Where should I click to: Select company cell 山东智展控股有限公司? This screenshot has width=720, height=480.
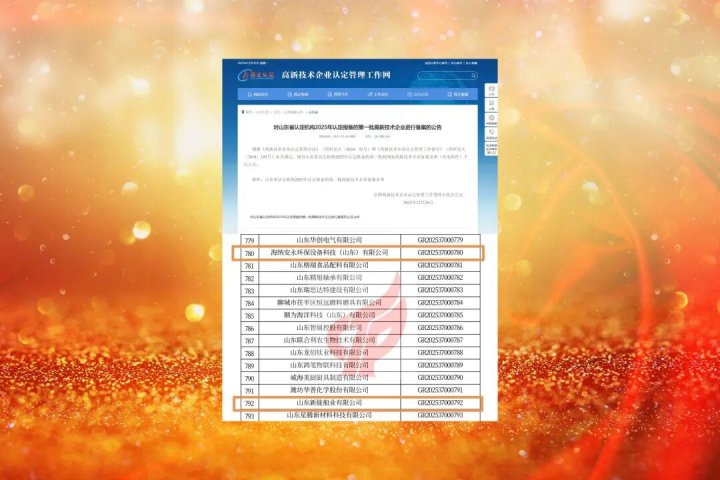[x=329, y=328]
